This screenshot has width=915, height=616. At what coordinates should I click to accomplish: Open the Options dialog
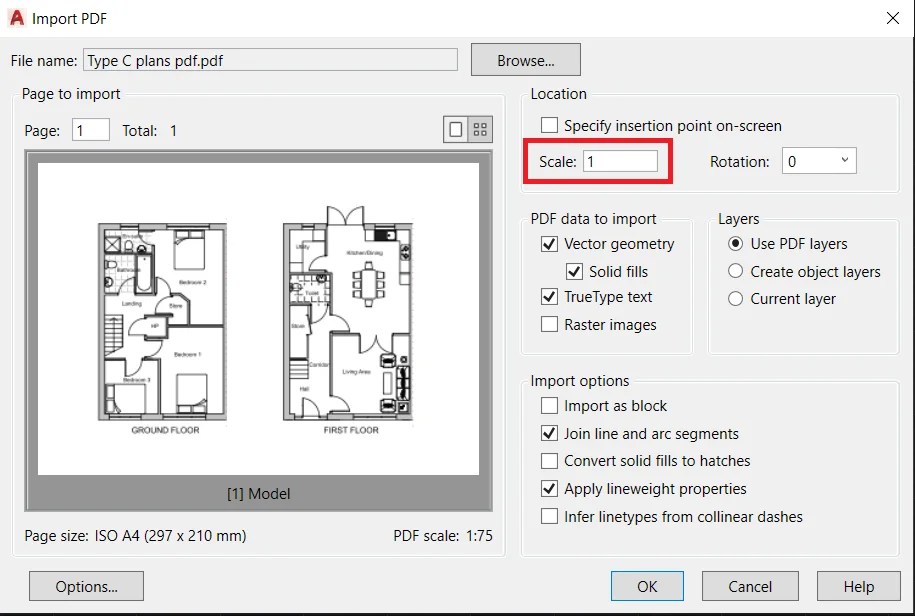(x=85, y=585)
